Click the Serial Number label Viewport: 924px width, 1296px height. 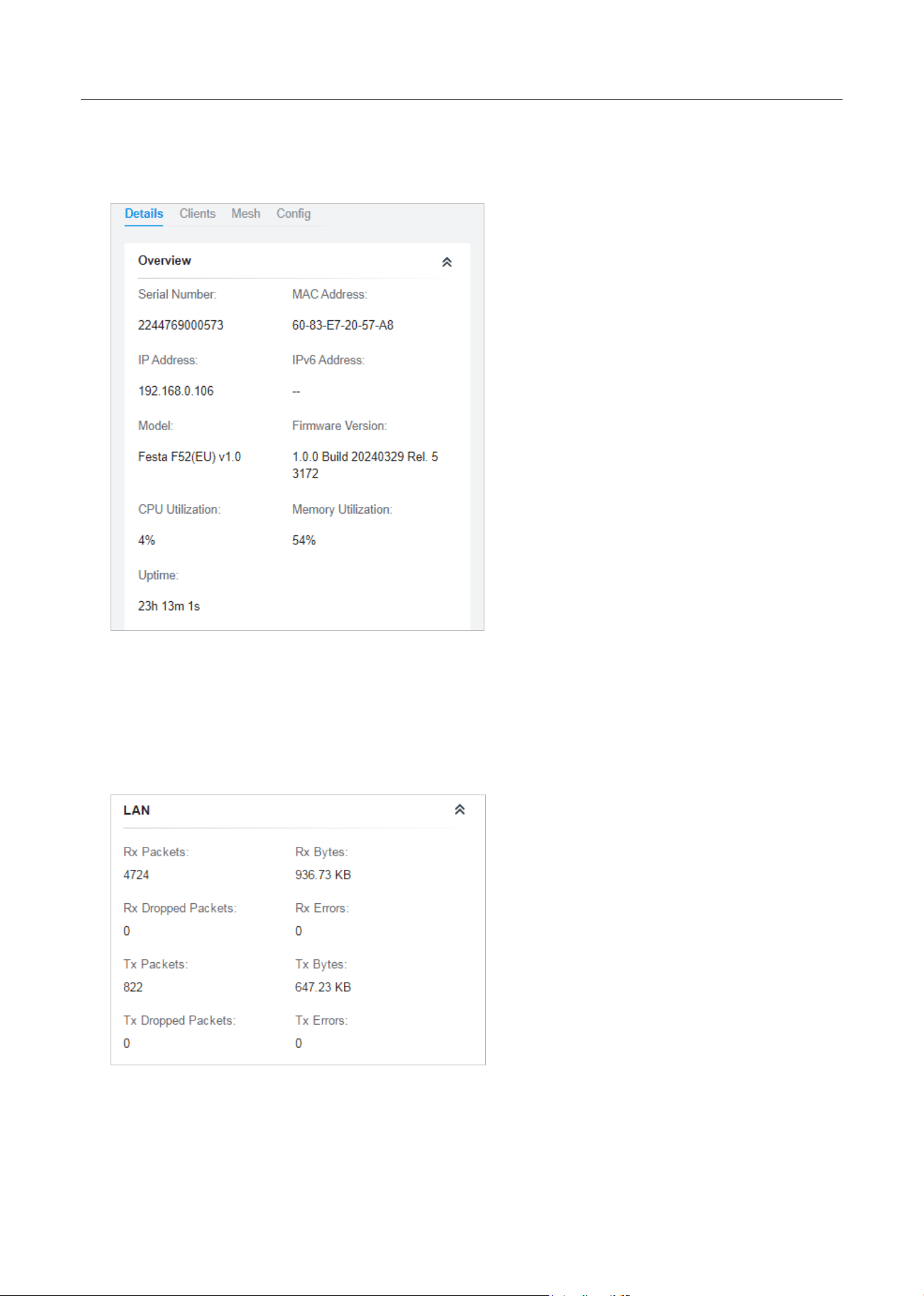(x=177, y=294)
